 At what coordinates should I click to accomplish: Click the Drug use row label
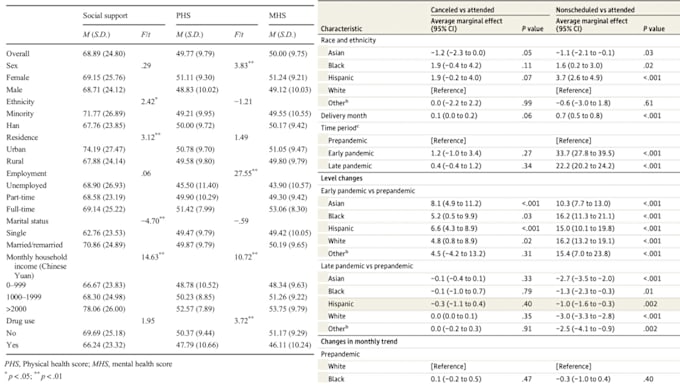(20, 321)
